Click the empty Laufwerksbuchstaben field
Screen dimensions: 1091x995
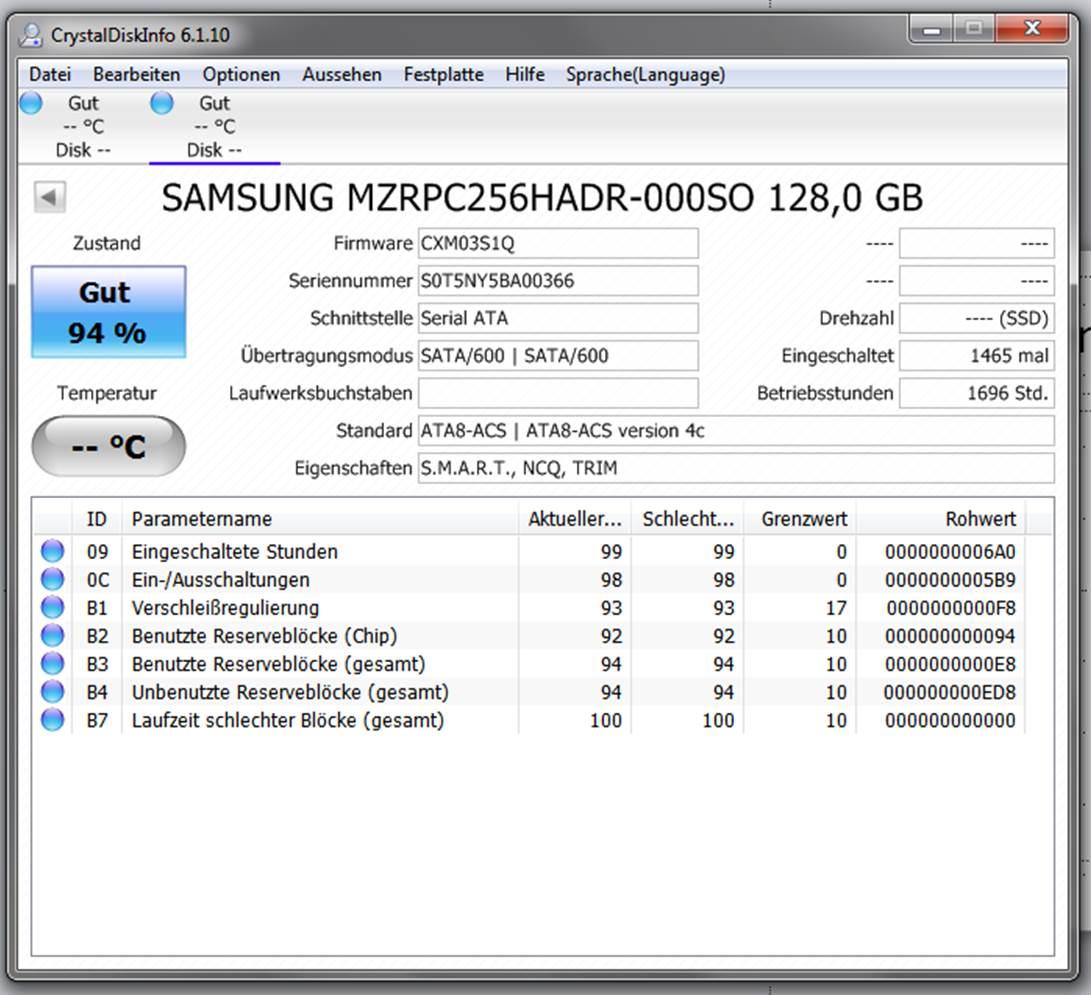(558, 394)
